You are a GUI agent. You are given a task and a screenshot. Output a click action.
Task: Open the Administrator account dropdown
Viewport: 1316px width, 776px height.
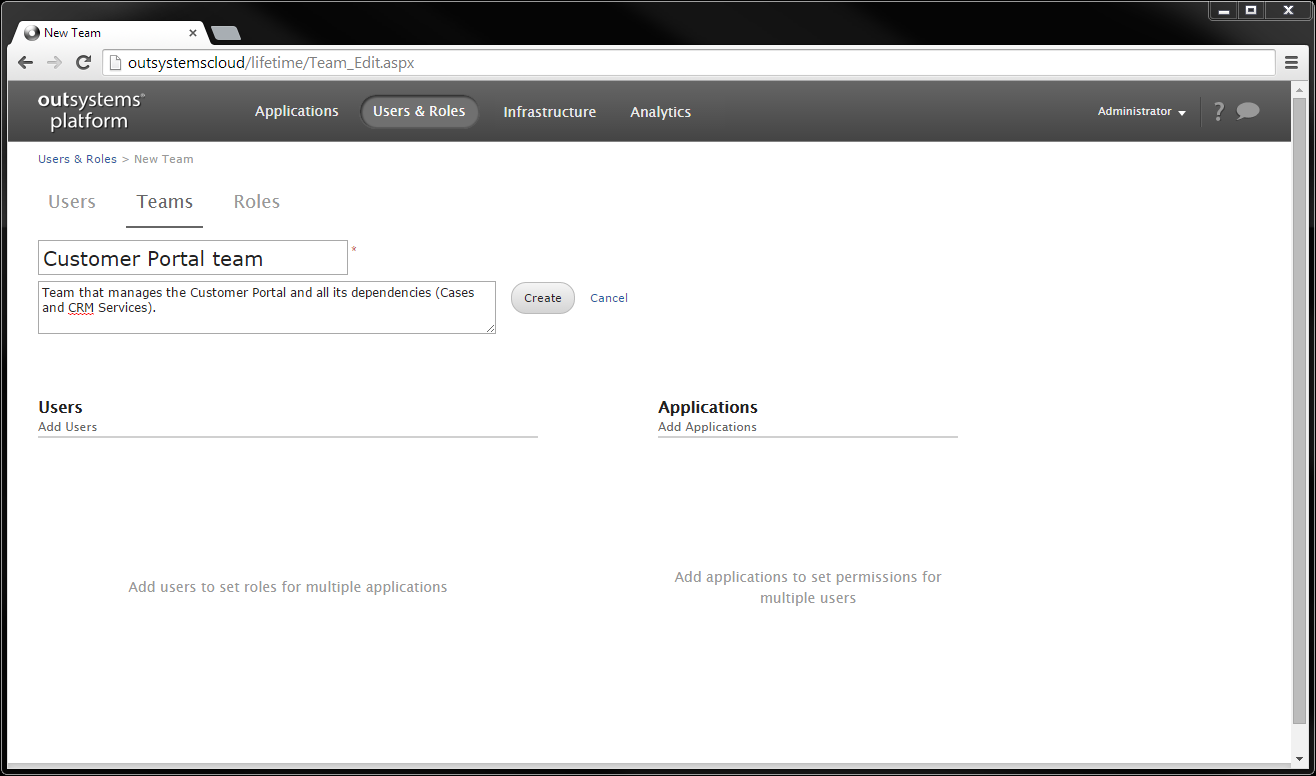1141,111
